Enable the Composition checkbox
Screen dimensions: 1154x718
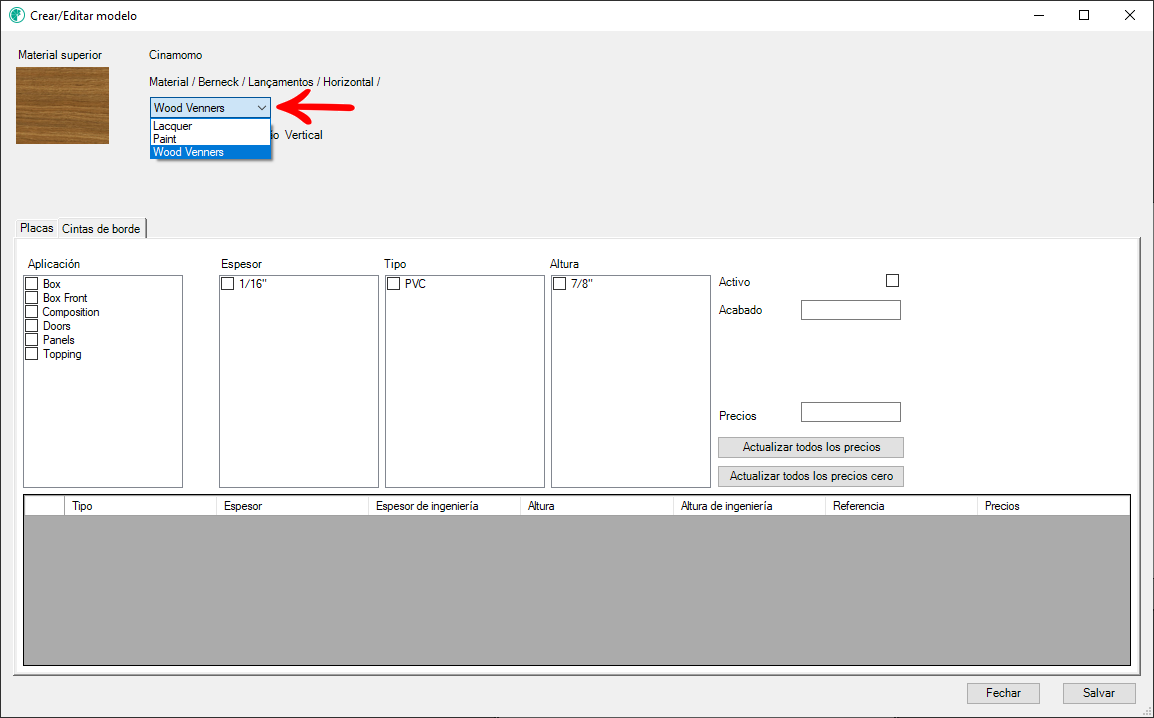coord(32,311)
